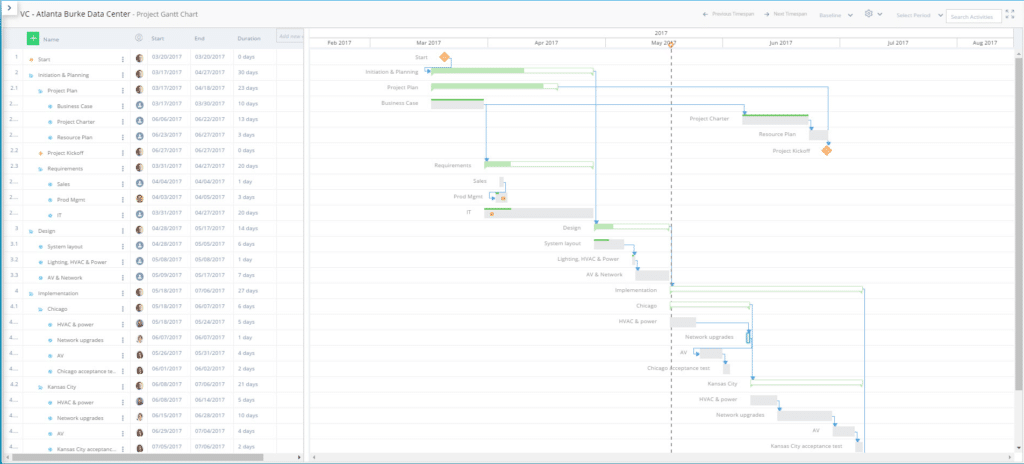
Task: Click the 27 days duration for Implementation
Action: pyautogui.click(x=248, y=293)
